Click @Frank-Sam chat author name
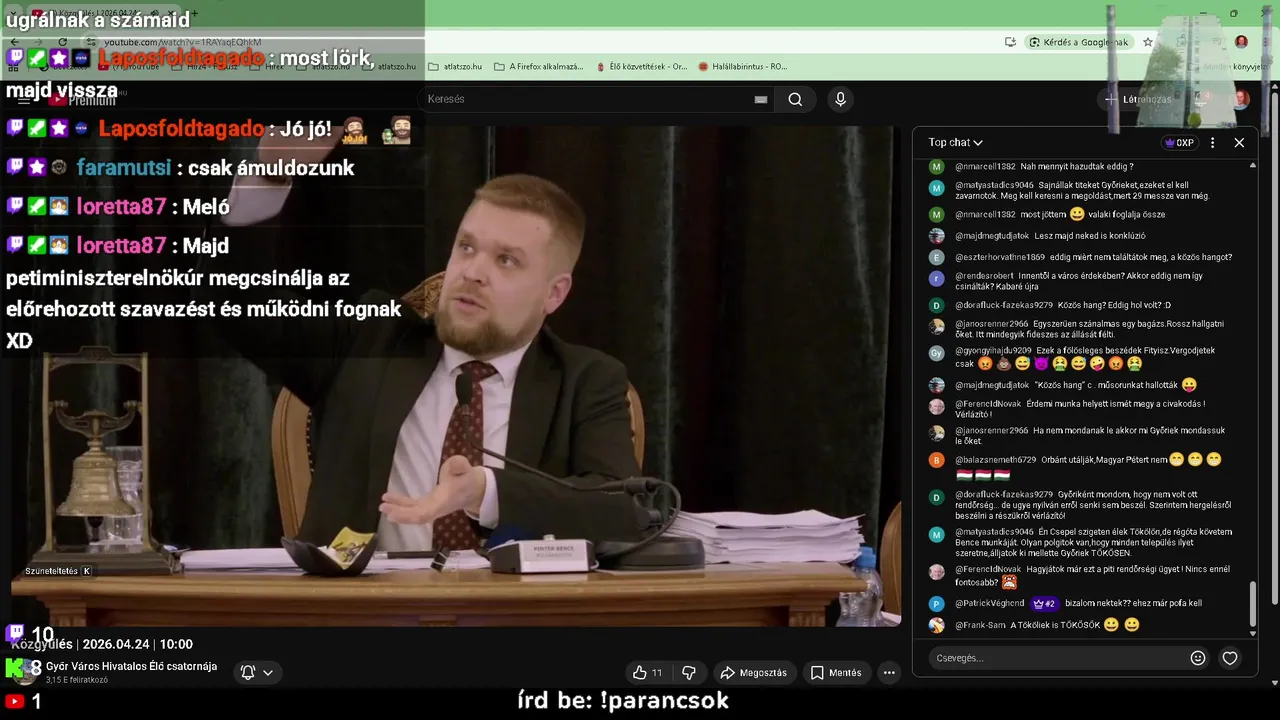Viewport: 1280px width, 720px height. (x=980, y=625)
